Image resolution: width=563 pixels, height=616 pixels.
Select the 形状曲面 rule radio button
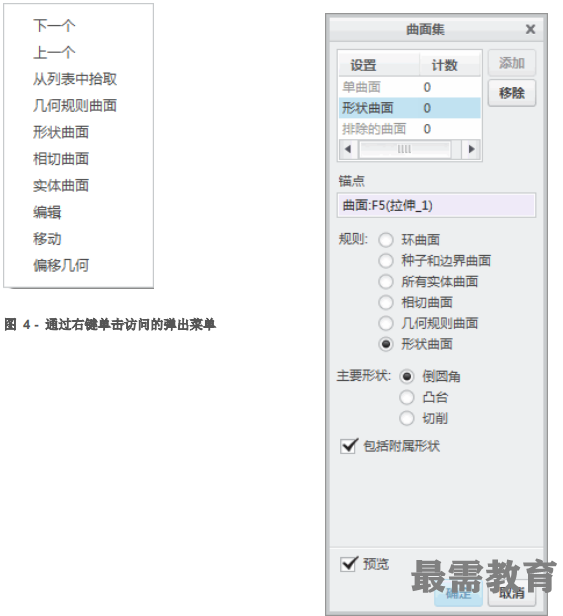point(386,344)
